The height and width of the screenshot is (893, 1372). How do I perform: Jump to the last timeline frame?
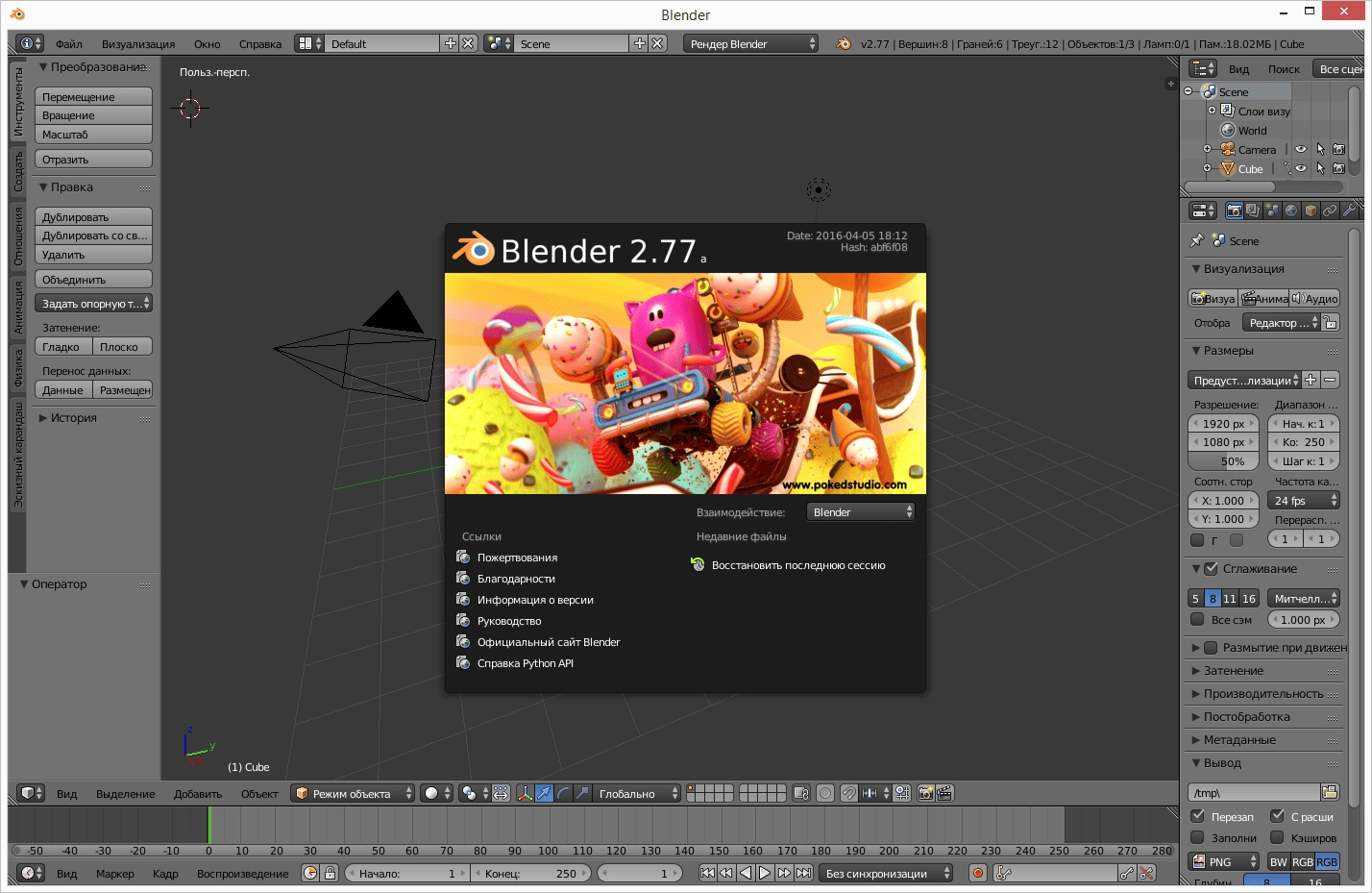point(804,873)
